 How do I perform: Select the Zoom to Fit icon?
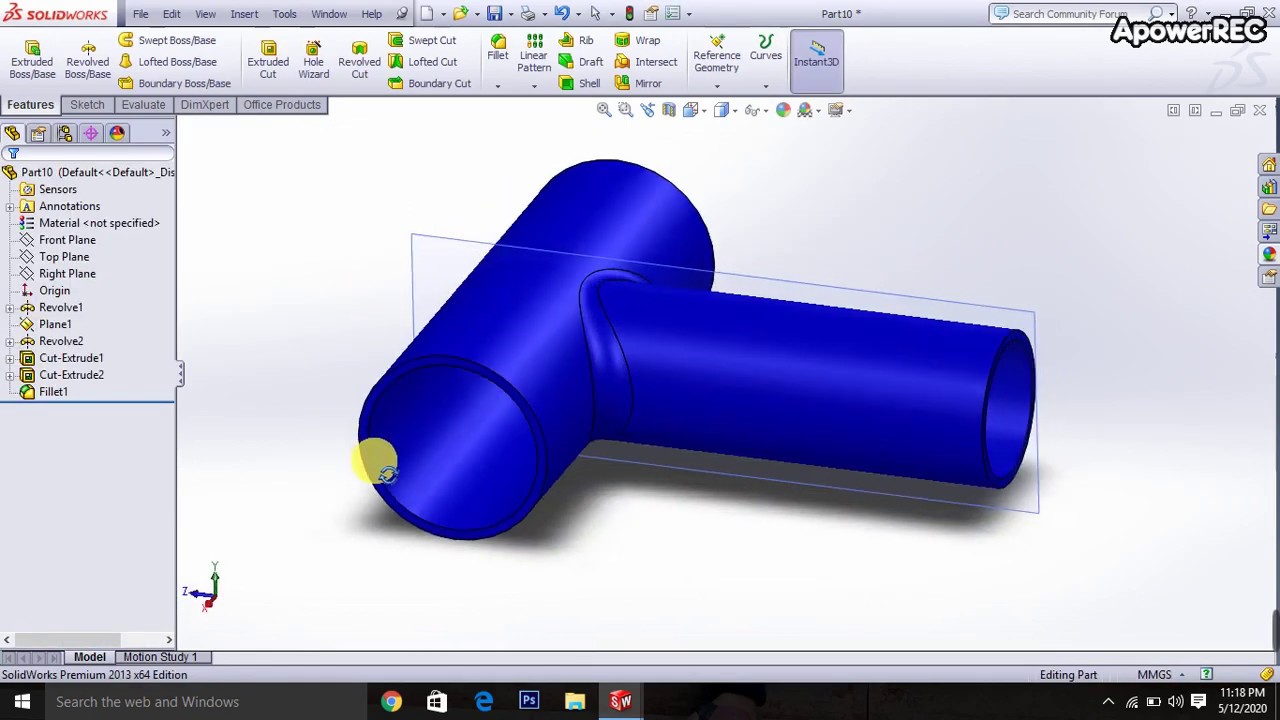click(604, 110)
